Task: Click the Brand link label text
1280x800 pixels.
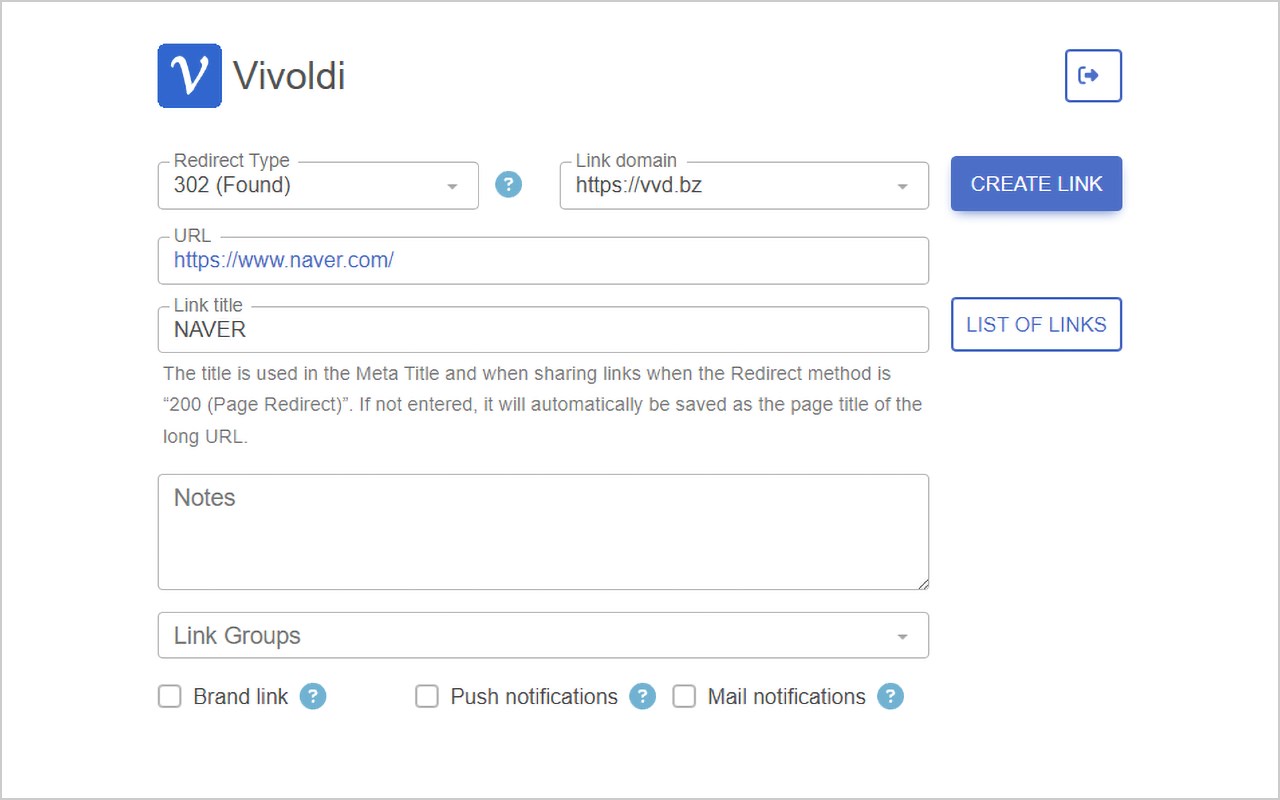Action: point(240,697)
